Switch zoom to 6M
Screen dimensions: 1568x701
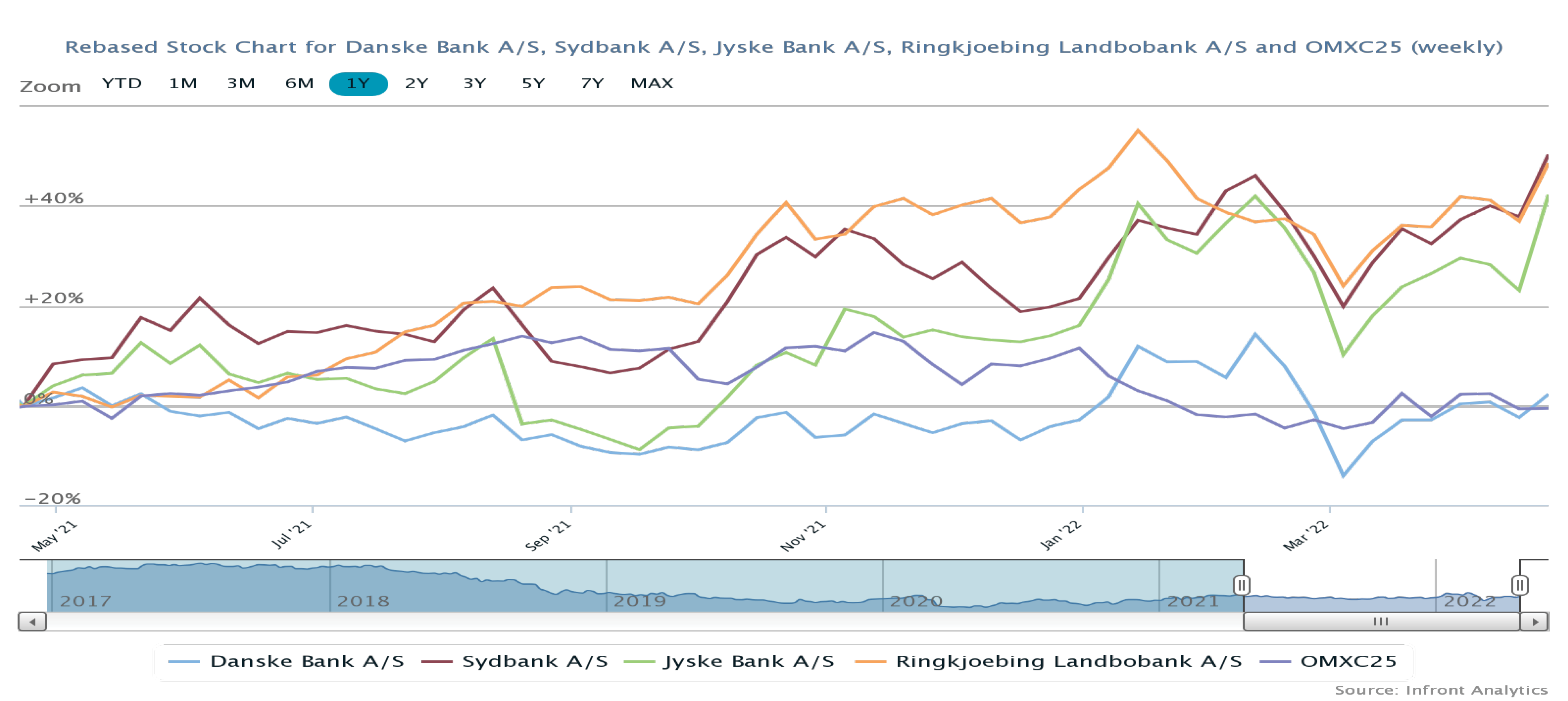[299, 84]
